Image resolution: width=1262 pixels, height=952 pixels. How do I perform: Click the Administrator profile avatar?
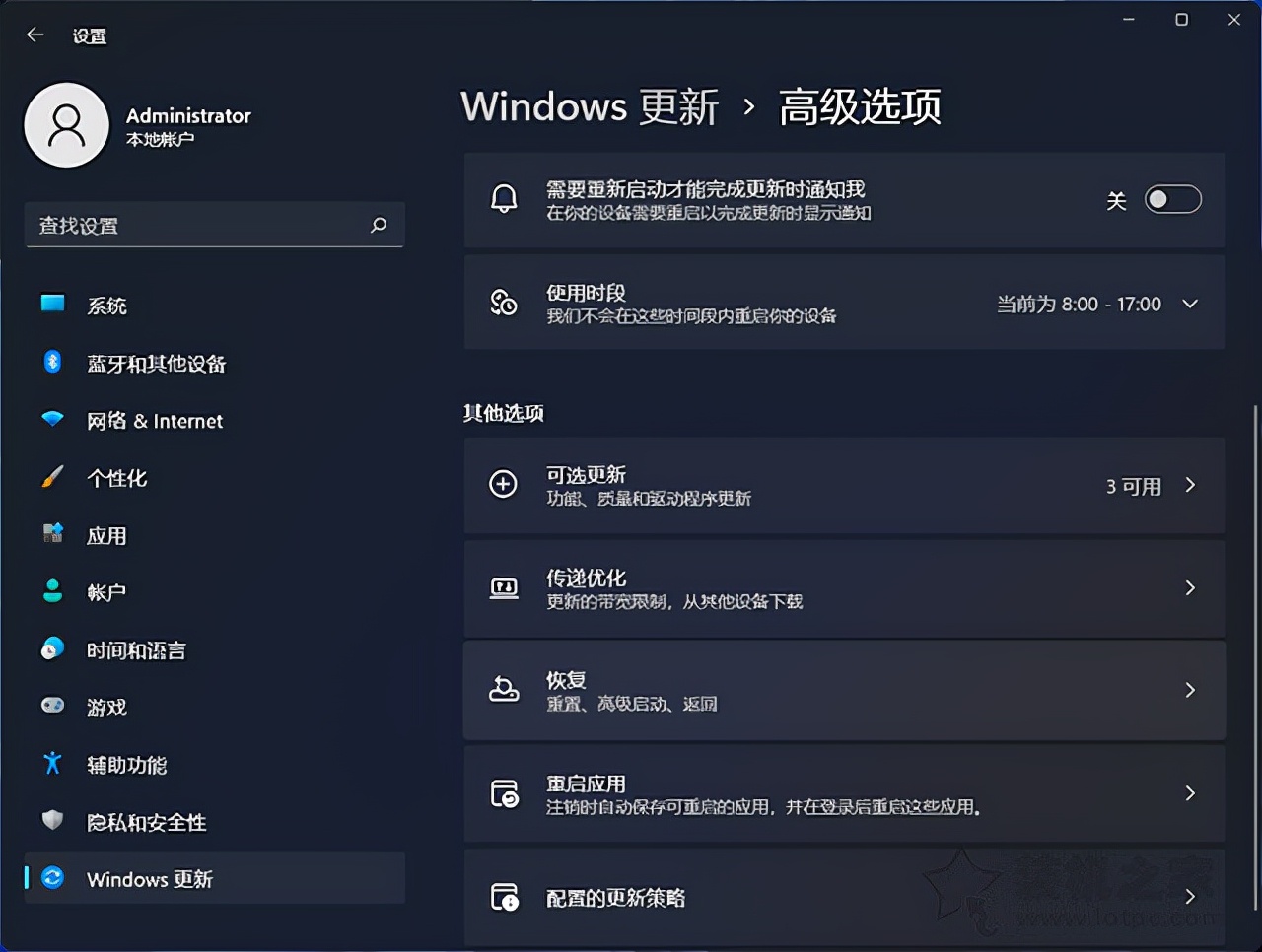66,125
